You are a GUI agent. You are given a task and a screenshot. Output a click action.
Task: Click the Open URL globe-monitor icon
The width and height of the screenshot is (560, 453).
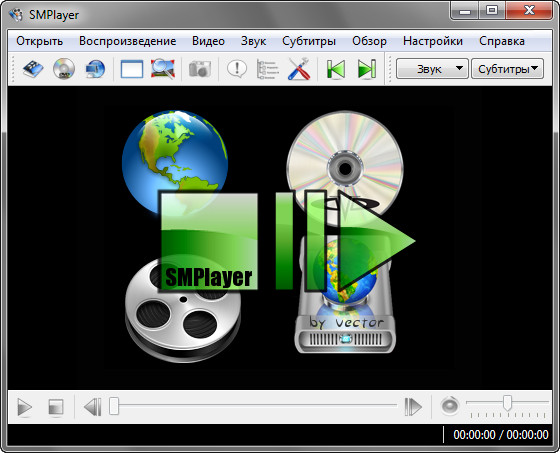[95, 69]
